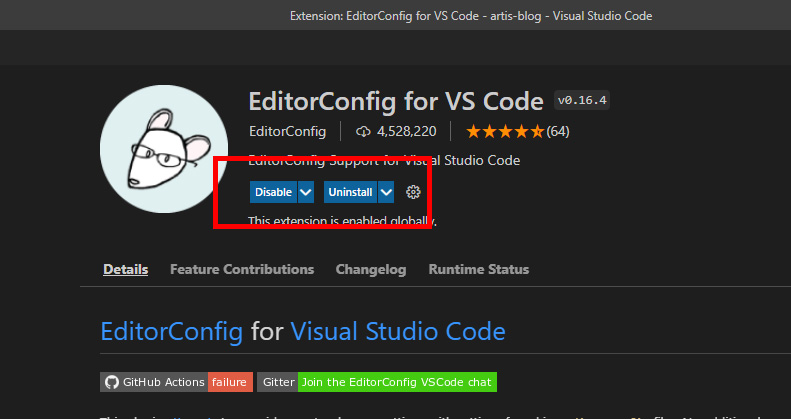
Task: Open the extension's Manage gear icon
Action: [413, 192]
